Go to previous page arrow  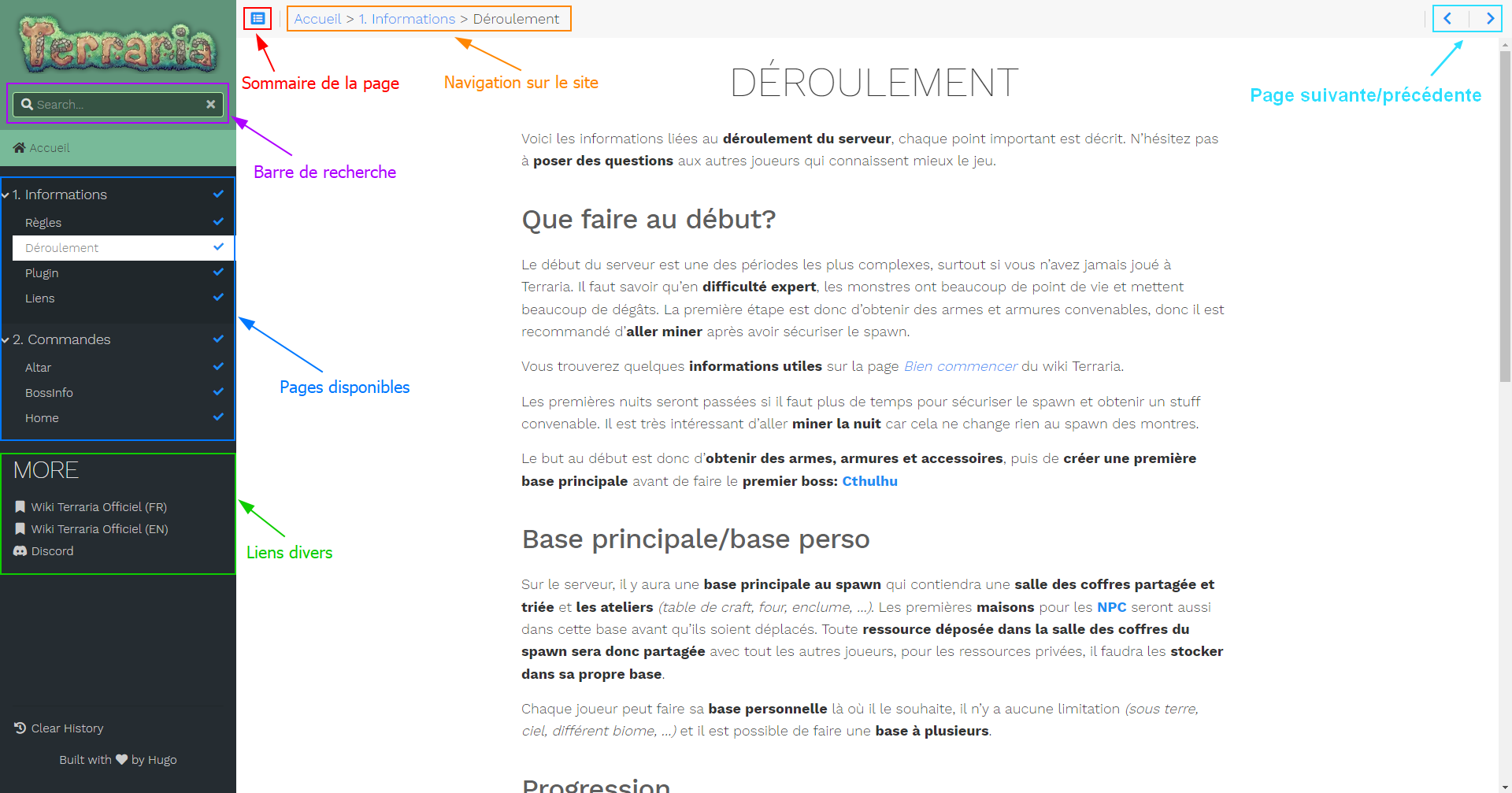(x=1447, y=18)
